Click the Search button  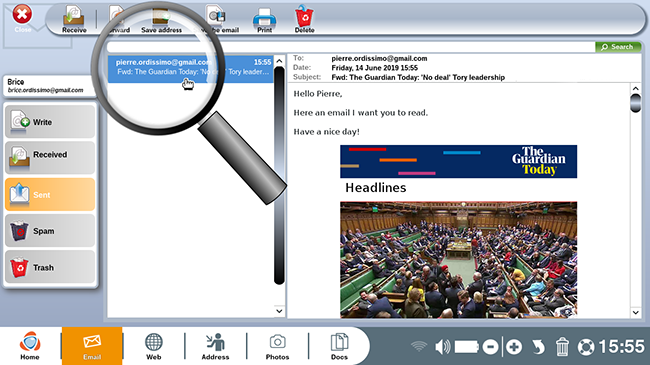click(x=618, y=47)
